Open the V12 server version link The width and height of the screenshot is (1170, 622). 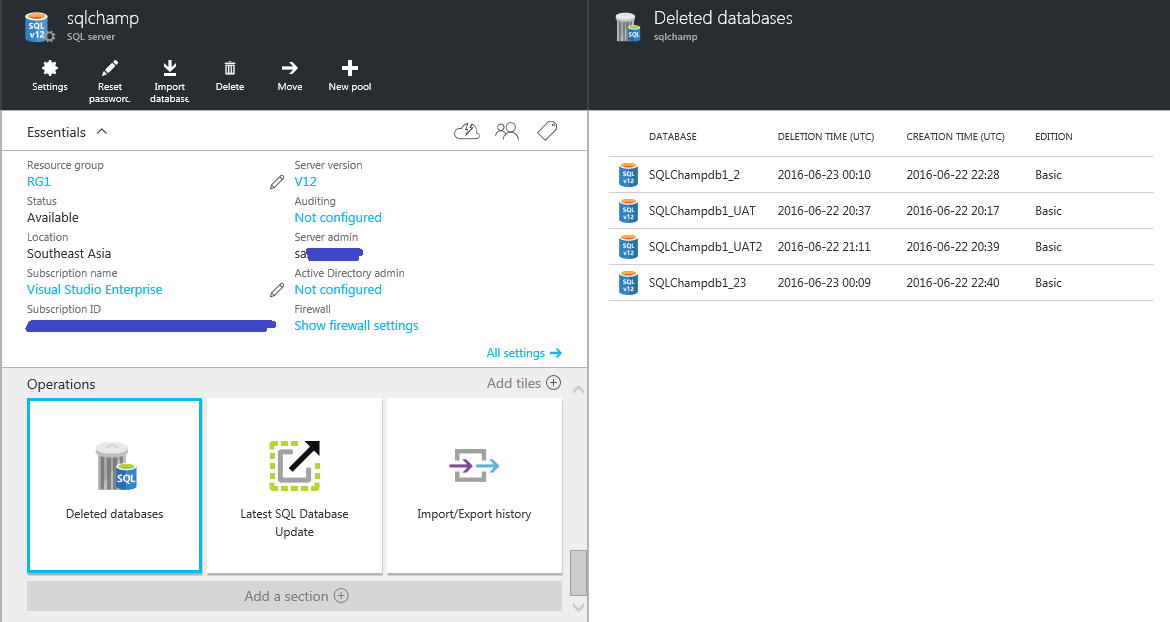305,182
